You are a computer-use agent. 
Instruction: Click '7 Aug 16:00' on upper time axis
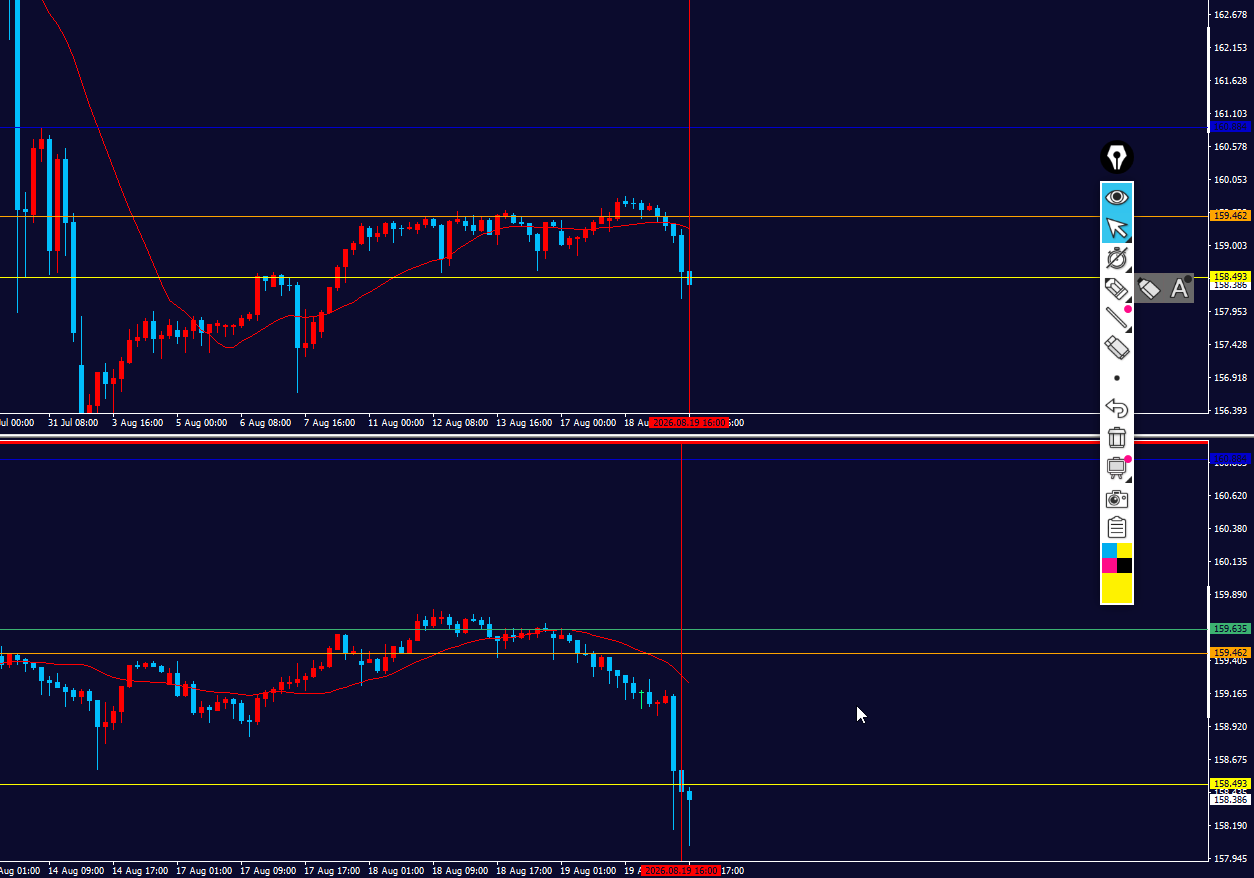(x=329, y=423)
